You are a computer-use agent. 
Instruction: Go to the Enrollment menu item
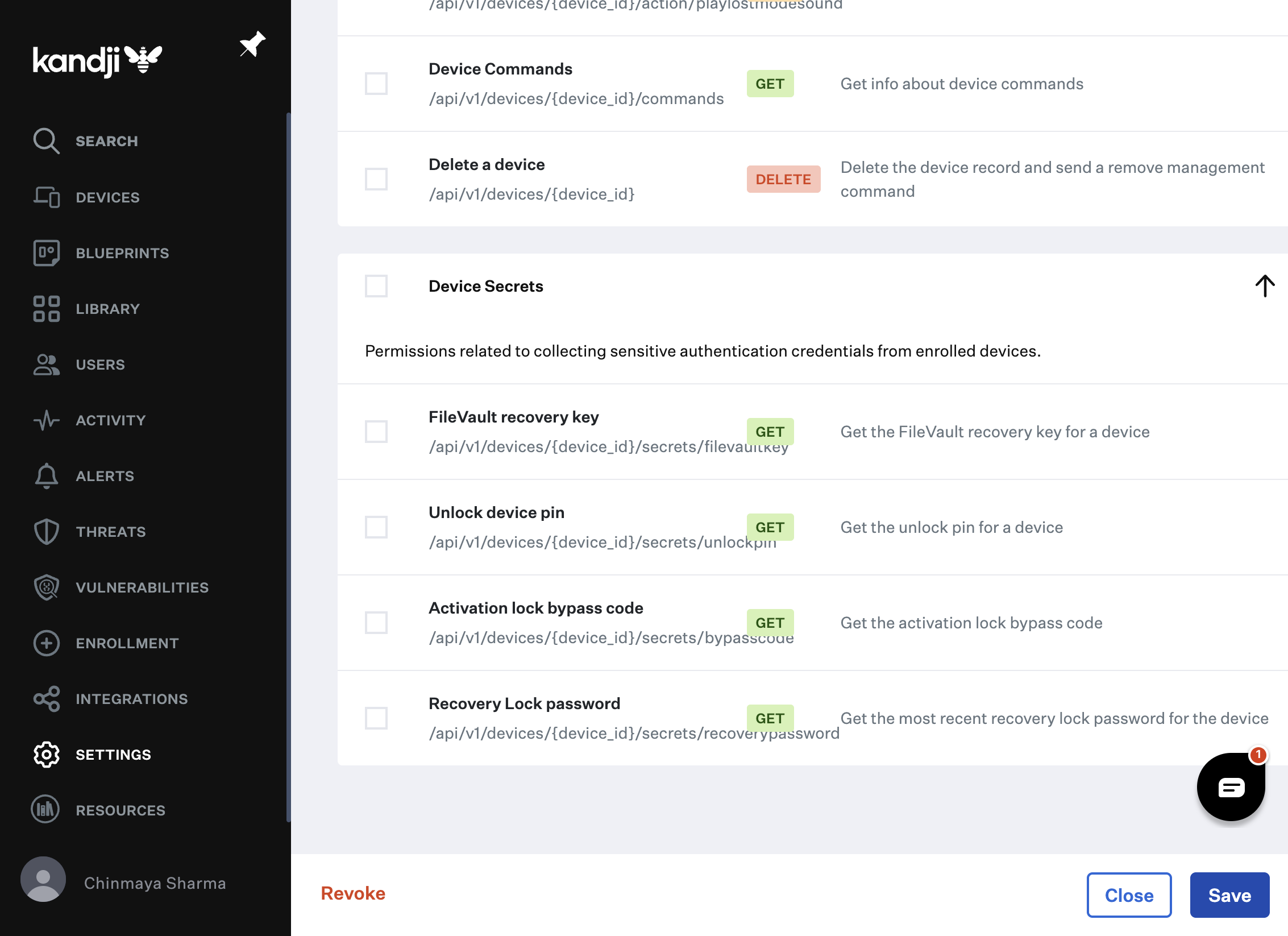coord(127,643)
